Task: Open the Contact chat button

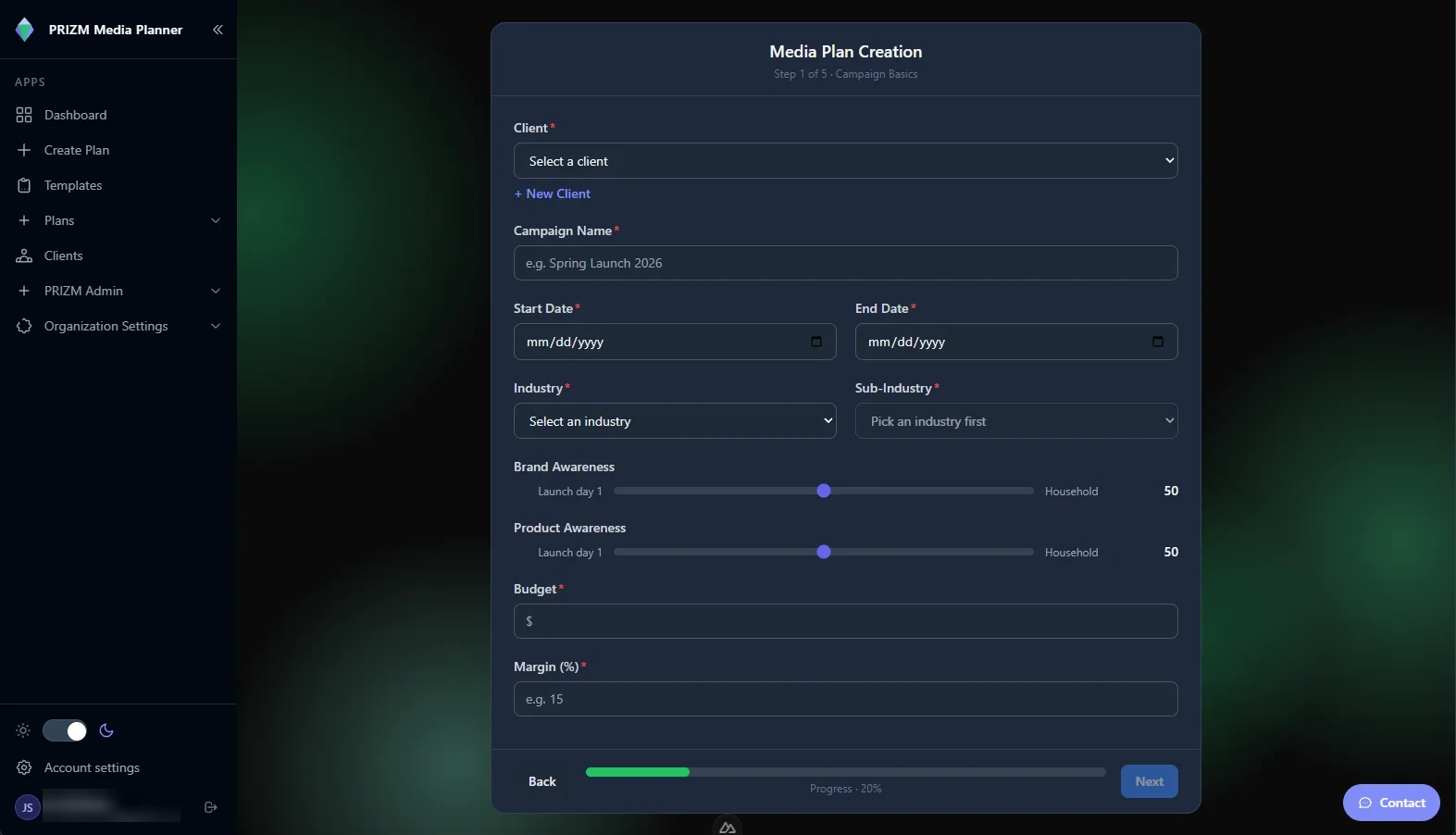Action: point(1391,803)
